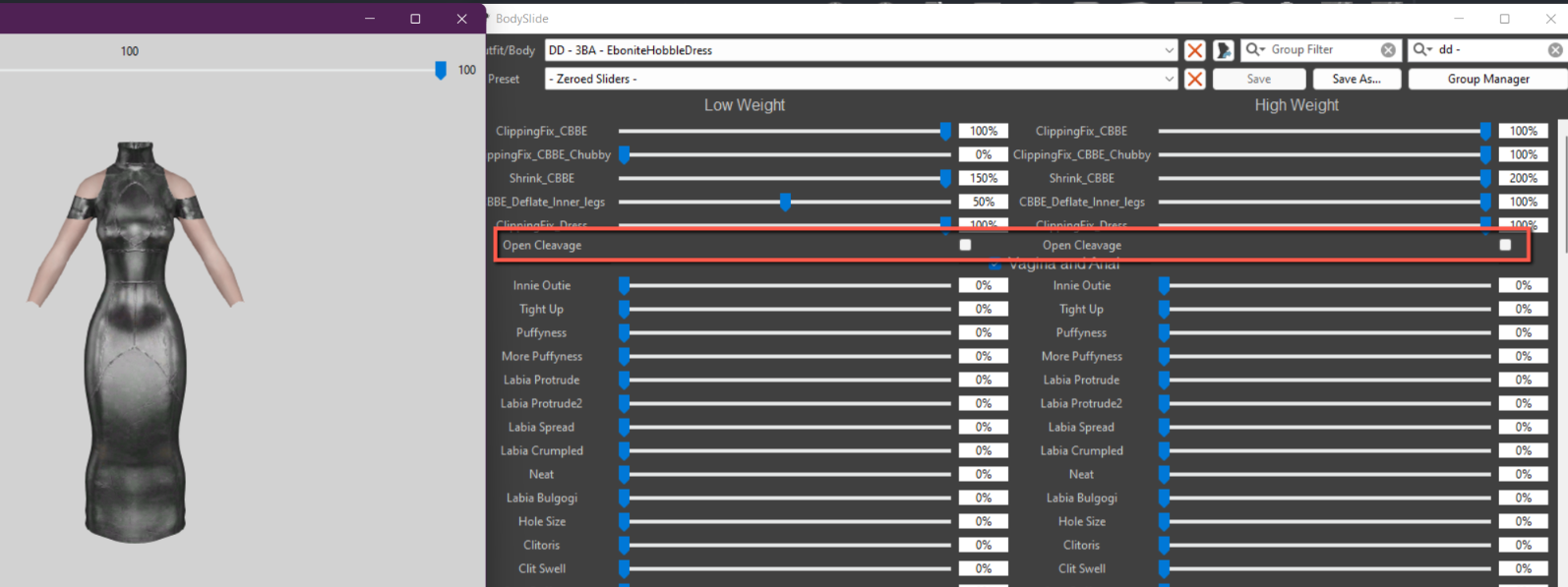
Task: Expand the Preset dropdown list
Action: coord(1169,79)
